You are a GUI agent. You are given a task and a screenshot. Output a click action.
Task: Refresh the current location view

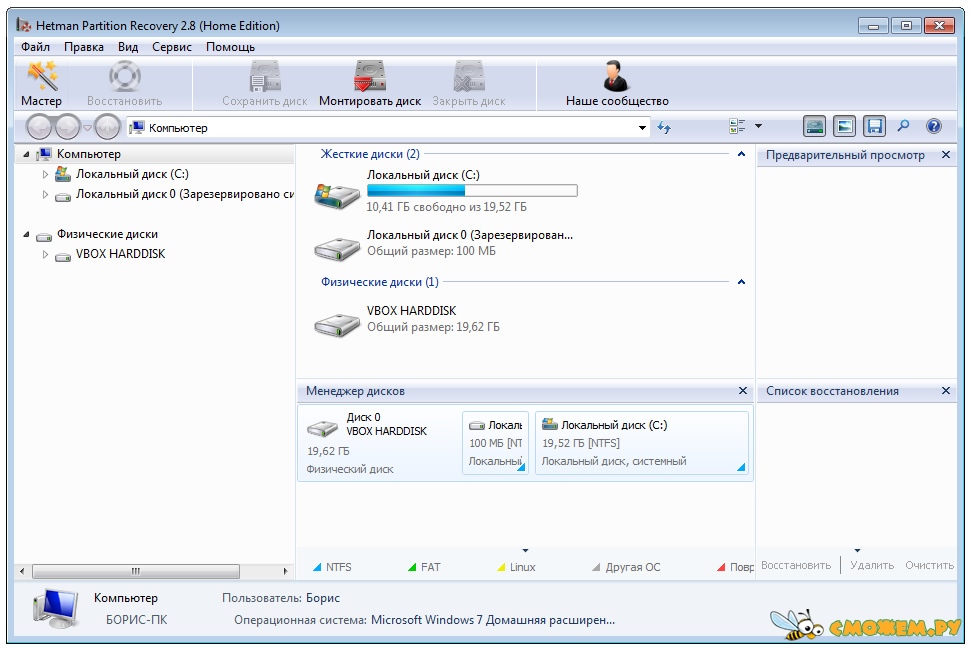tap(664, 128)
